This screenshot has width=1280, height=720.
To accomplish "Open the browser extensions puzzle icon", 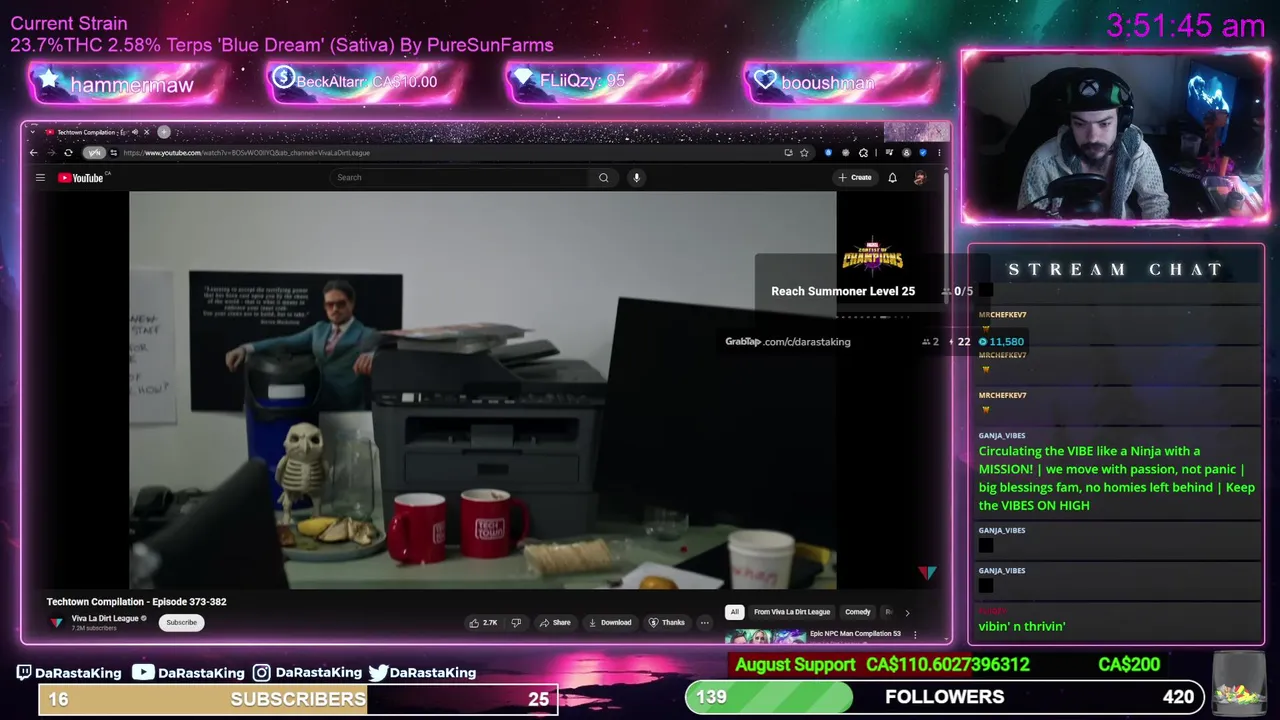I will pyautogui.click(x=863, y=153).
